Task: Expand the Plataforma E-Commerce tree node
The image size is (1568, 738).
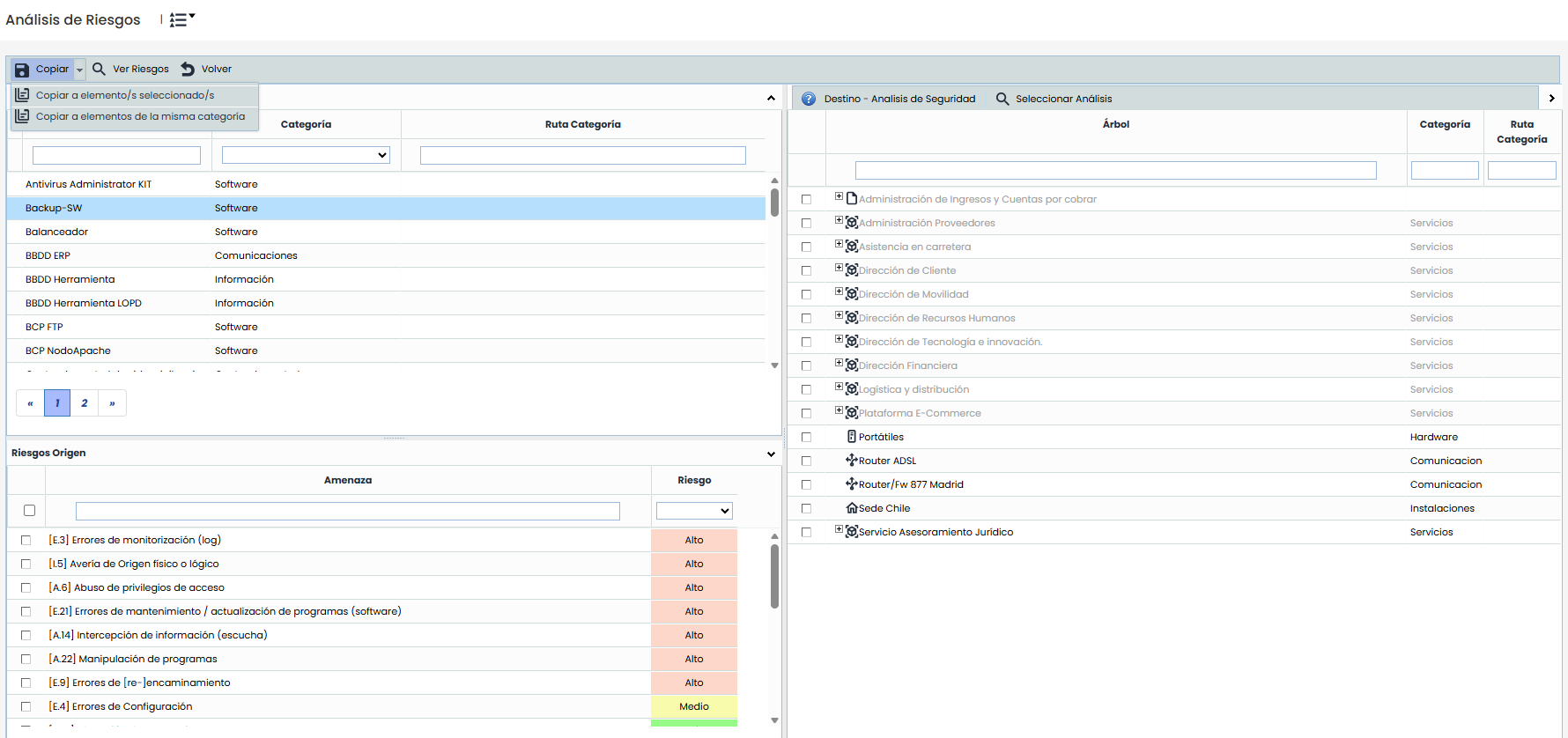Action: click(839, 410)
